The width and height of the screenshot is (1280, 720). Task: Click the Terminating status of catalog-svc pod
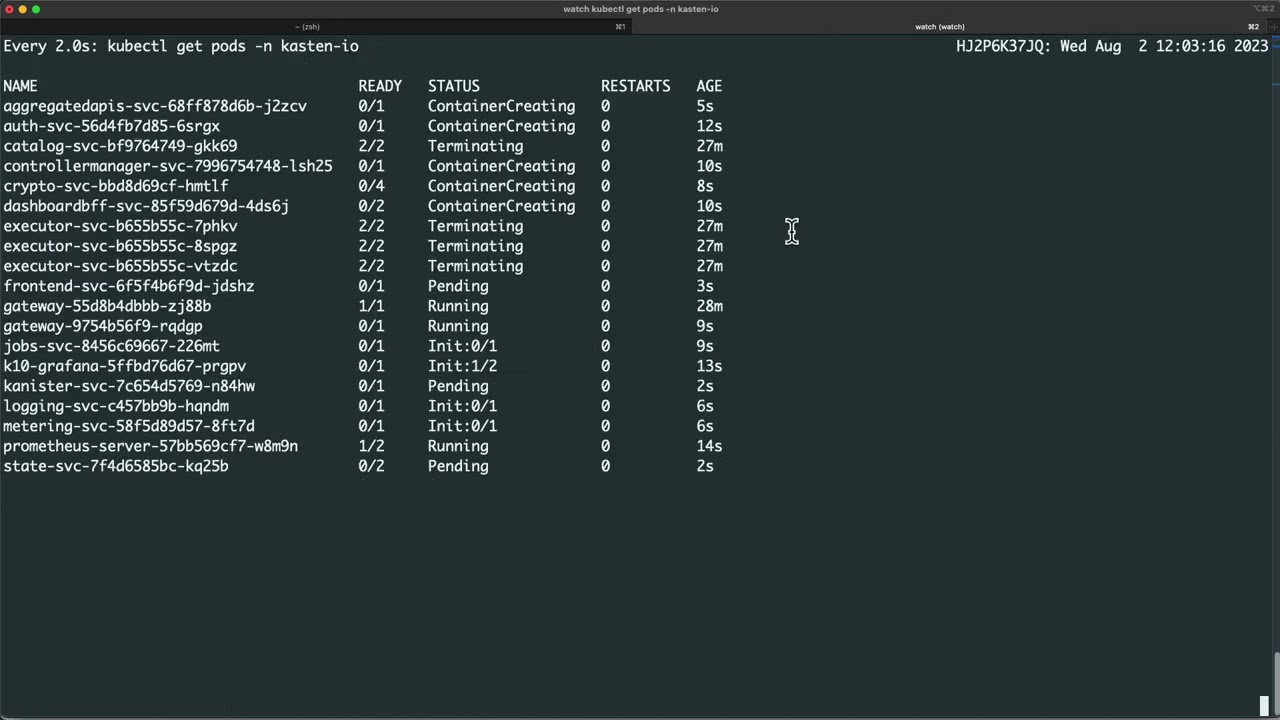pyautogui.click(x=475, y=146)
